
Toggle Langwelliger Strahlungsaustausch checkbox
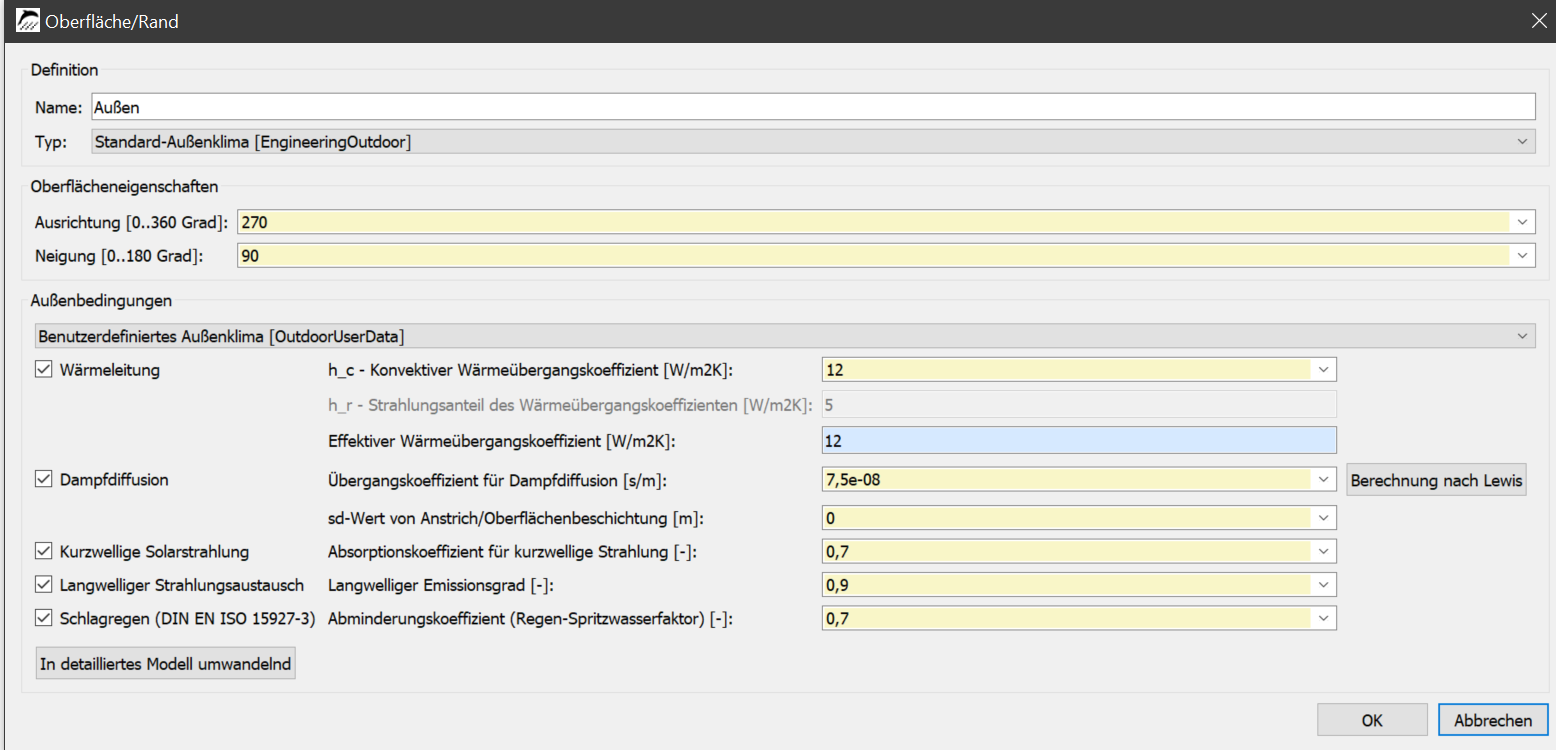(43, 584)
